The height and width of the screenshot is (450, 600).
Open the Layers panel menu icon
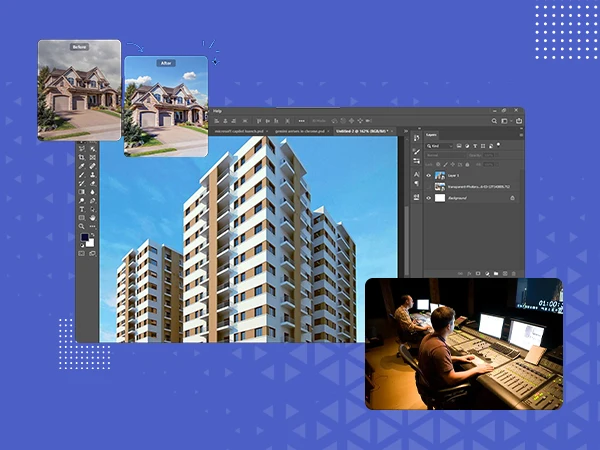click(522, 135)
